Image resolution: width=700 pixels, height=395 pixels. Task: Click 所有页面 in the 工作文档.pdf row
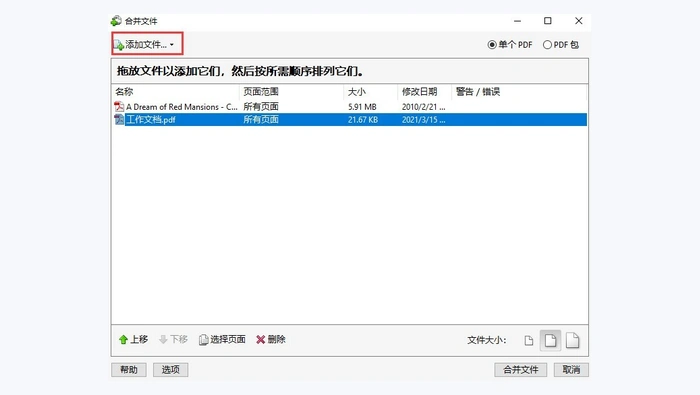(x=261, y=120)
